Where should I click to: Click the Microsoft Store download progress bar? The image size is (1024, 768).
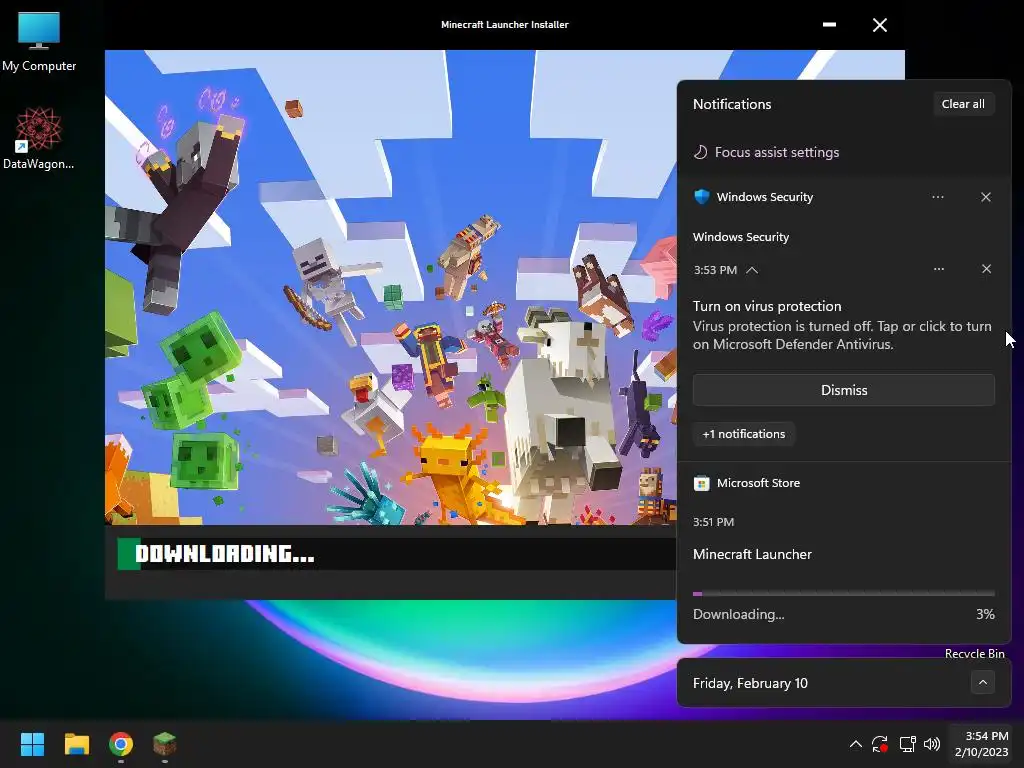coord(844,594)
